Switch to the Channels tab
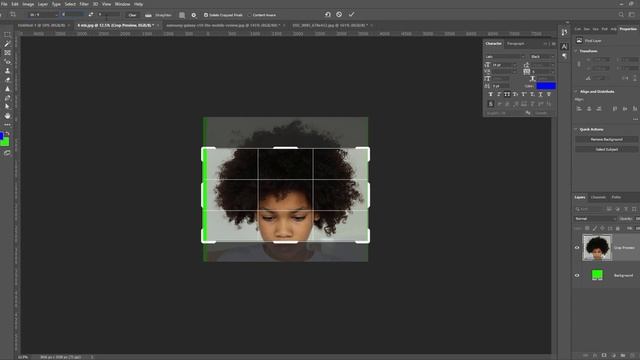Screen dimensions: 640x360 coord(598,198)
